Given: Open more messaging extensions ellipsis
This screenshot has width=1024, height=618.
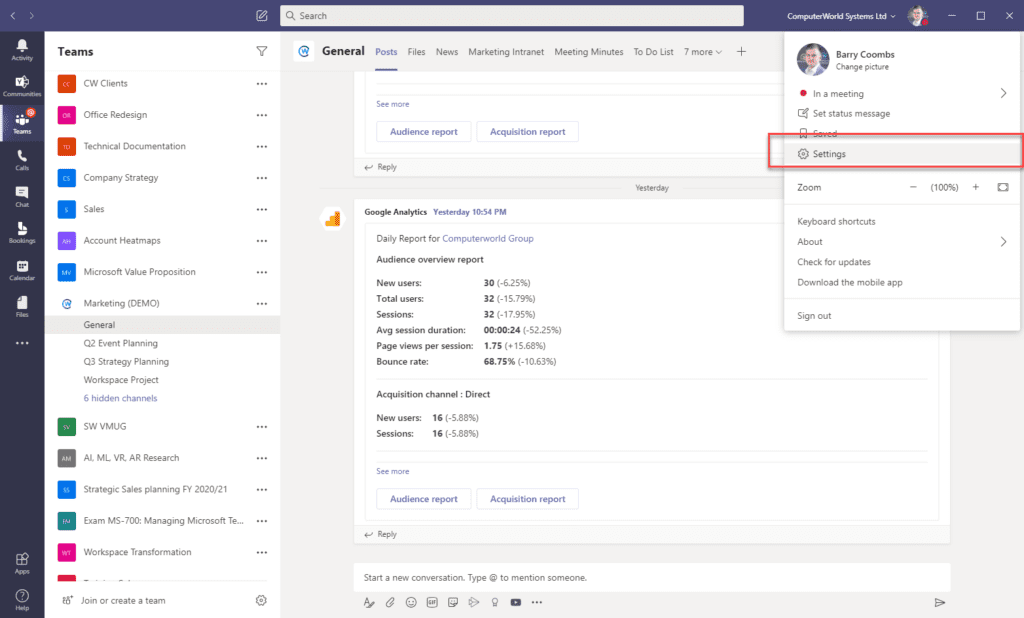Looking at the screenshot, I should click(x=537, y=602).
